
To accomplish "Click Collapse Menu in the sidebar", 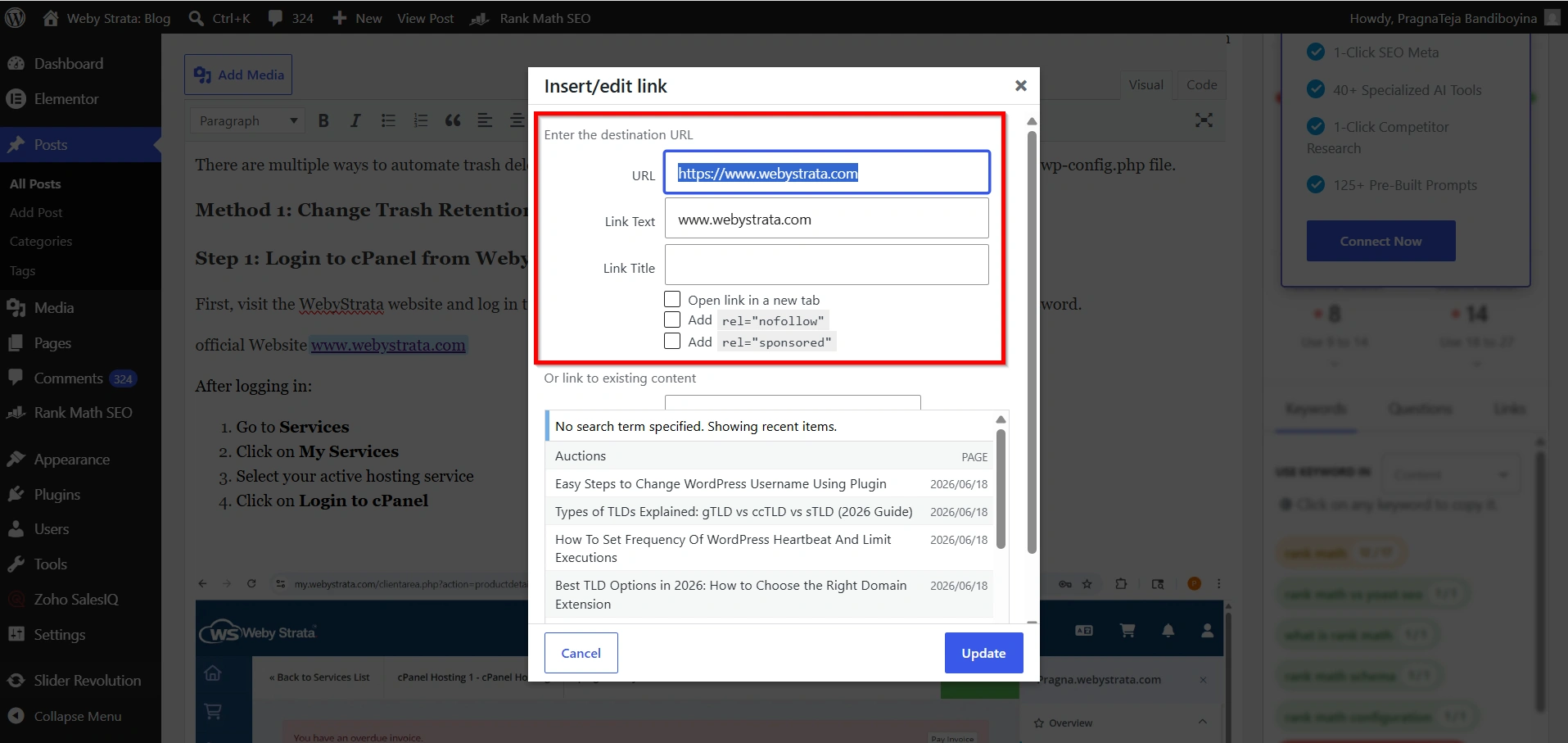I will click(x=78, y=716).
